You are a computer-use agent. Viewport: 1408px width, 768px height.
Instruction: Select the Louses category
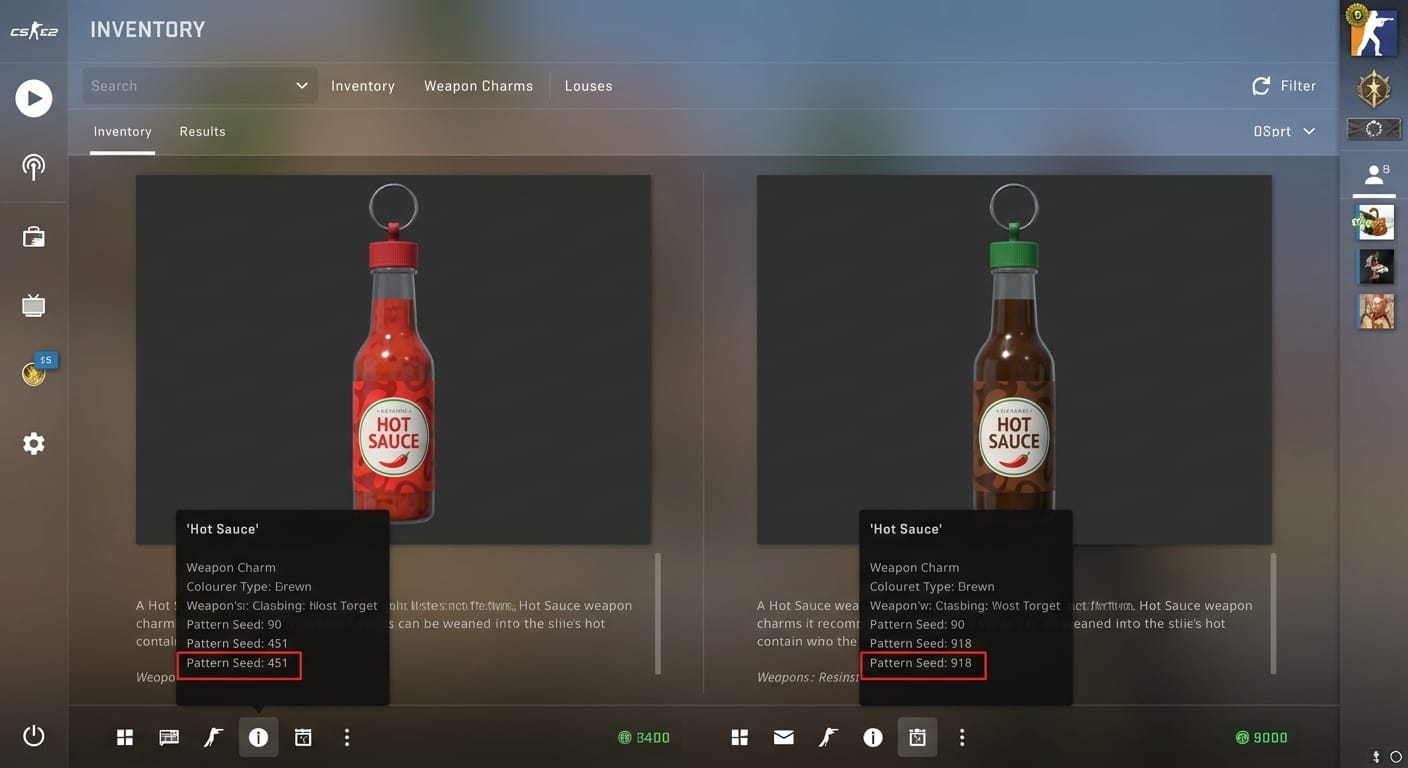coord(588,86)
